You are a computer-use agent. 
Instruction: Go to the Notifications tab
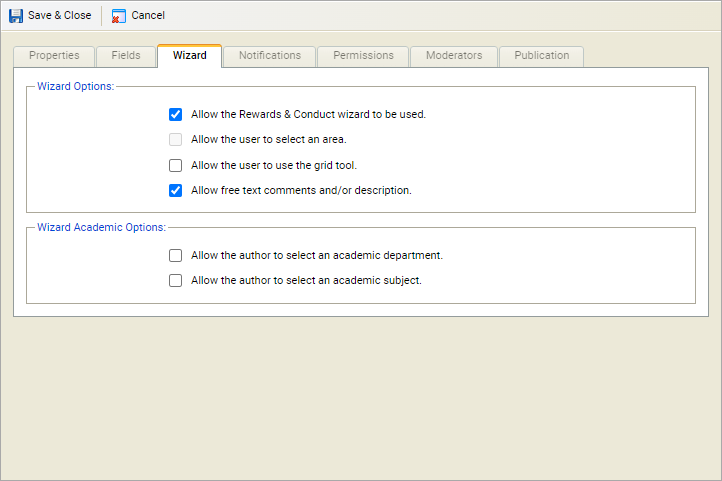coord(270,56)
